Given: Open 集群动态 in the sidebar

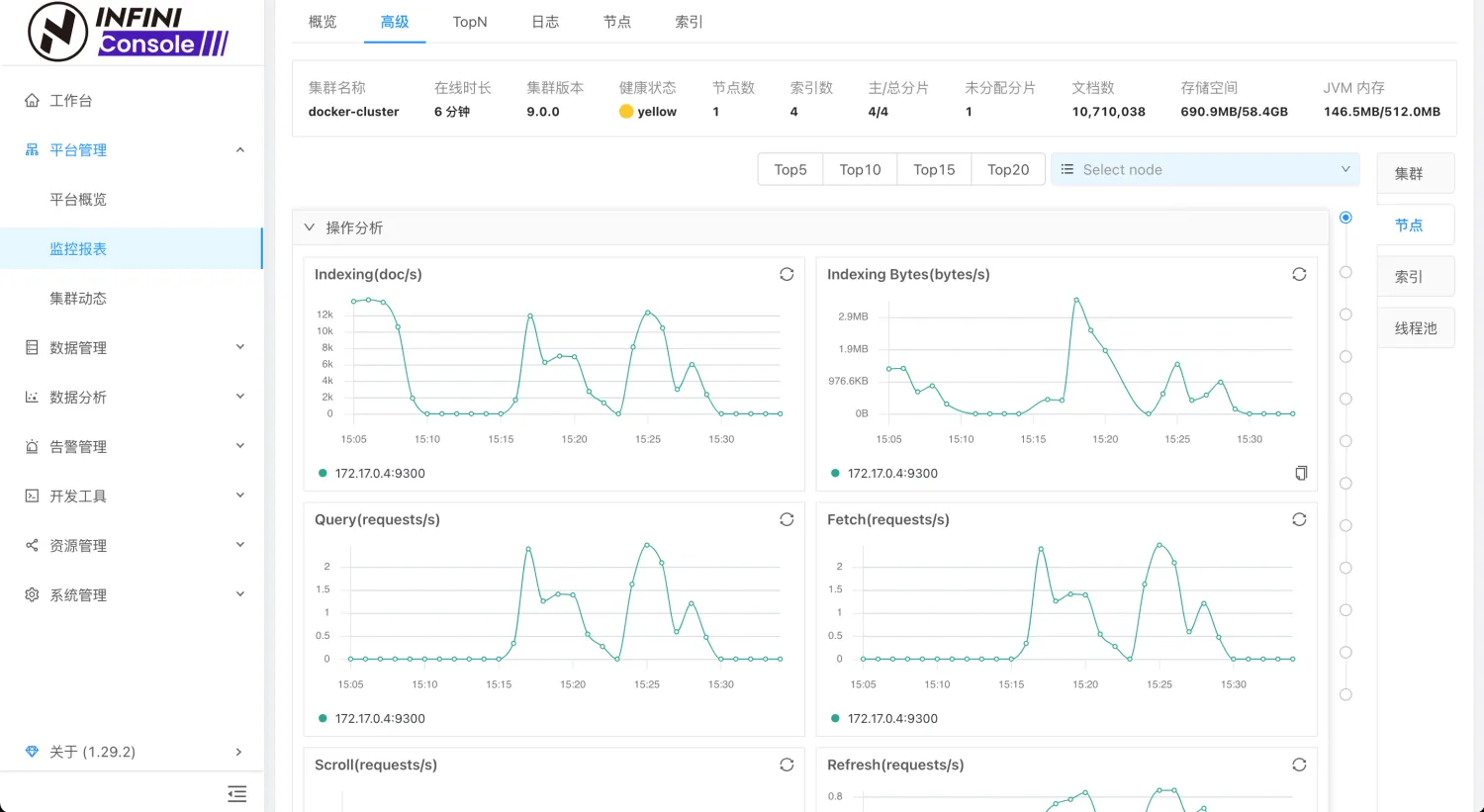Looking at the screenshot, I should [78, 298].
